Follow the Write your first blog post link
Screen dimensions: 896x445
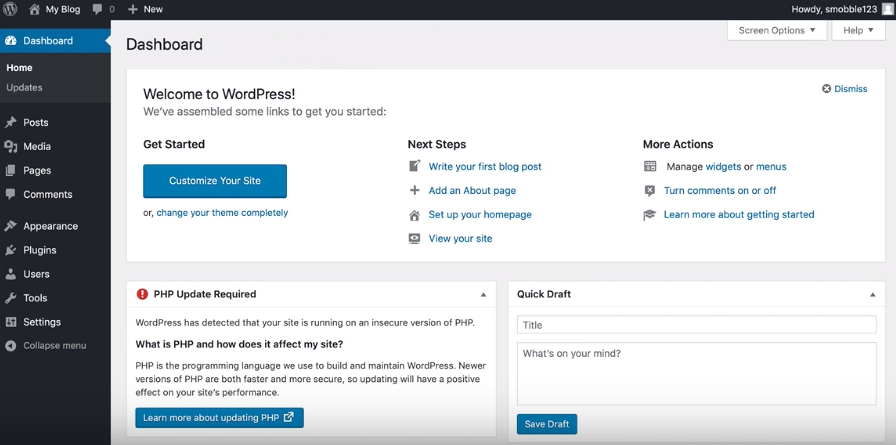[485, 167]
